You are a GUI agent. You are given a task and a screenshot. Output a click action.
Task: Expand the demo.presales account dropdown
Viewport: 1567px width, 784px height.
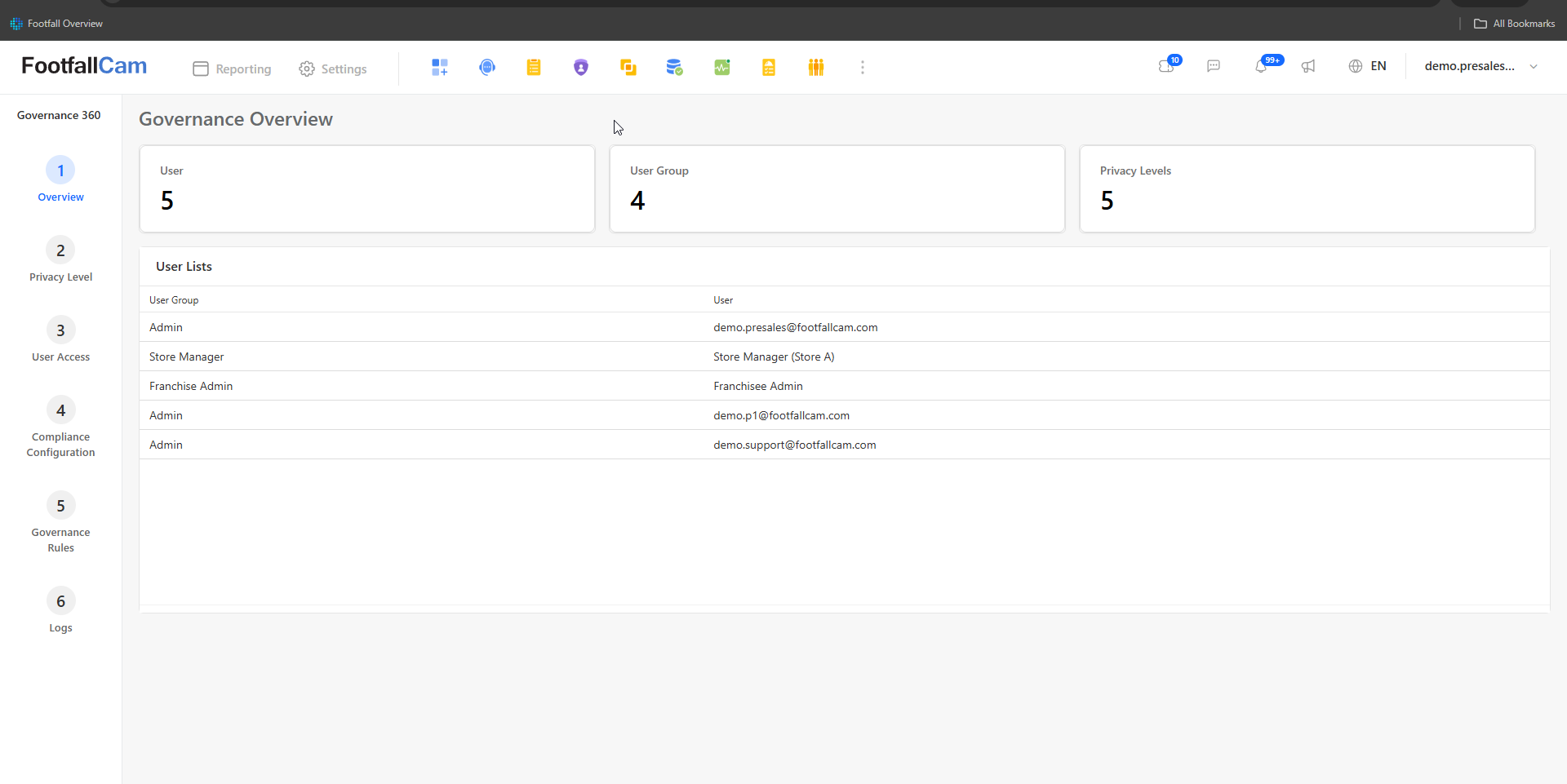pyautogui.click(x=1480, y=66)
